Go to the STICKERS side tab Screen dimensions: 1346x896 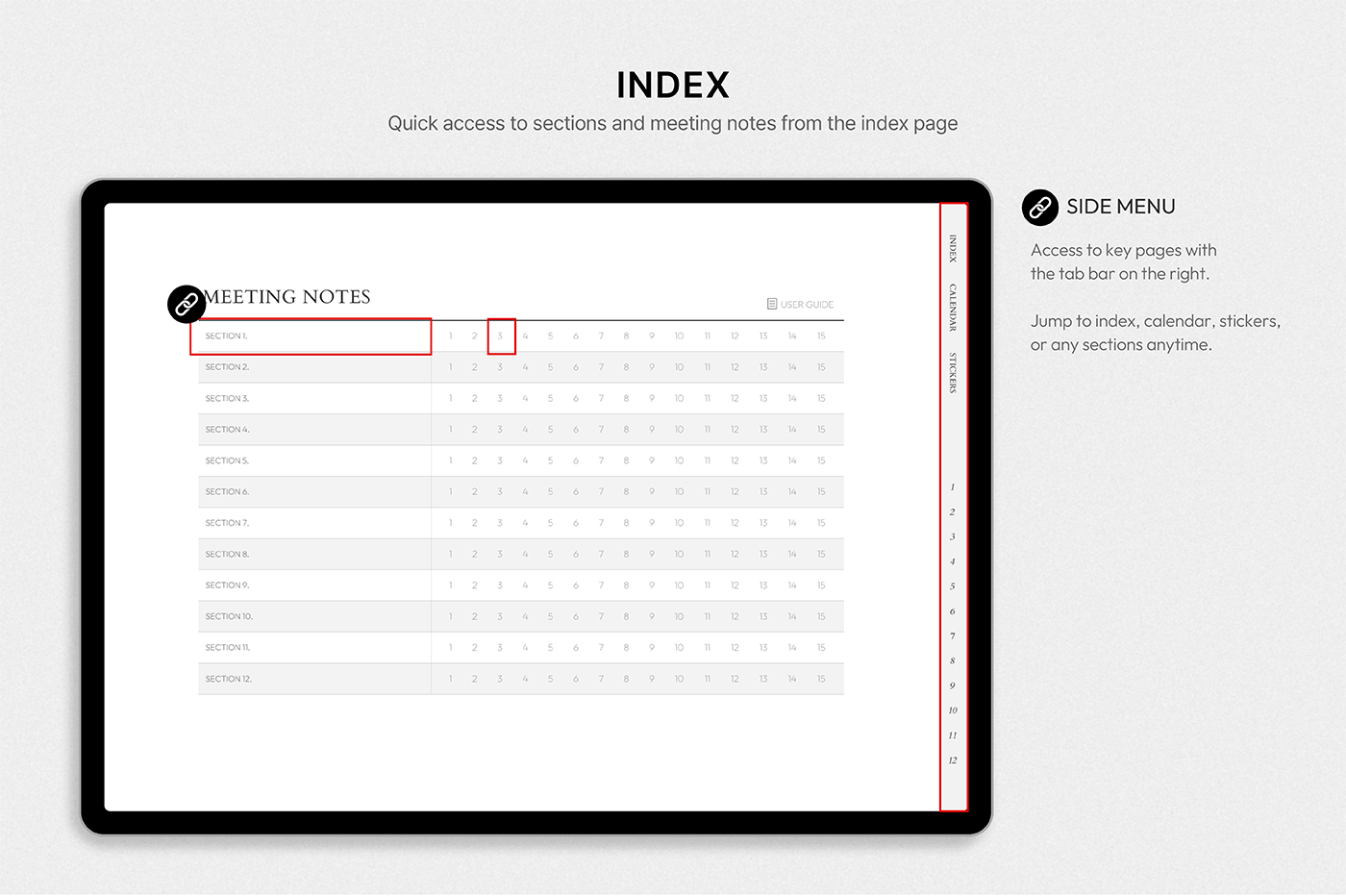(953, 373)
